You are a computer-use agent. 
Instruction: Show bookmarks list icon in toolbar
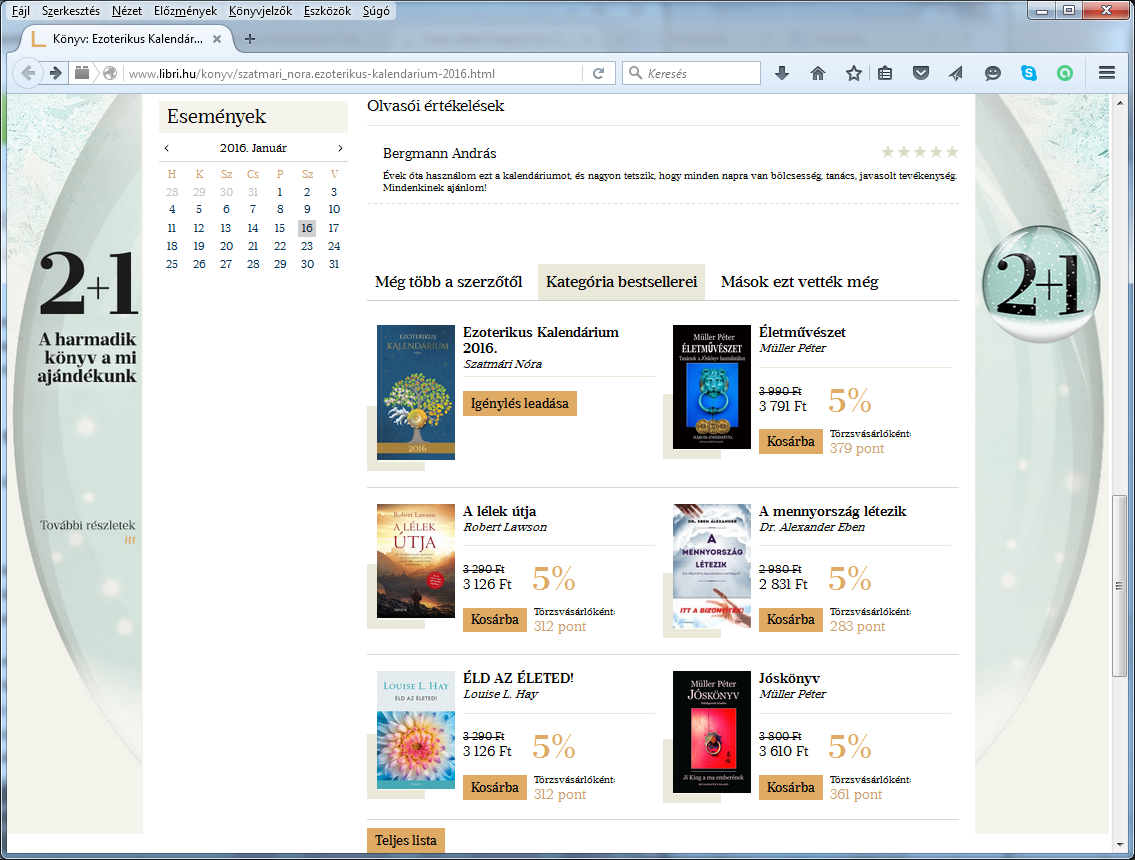[x=885, y=73]
